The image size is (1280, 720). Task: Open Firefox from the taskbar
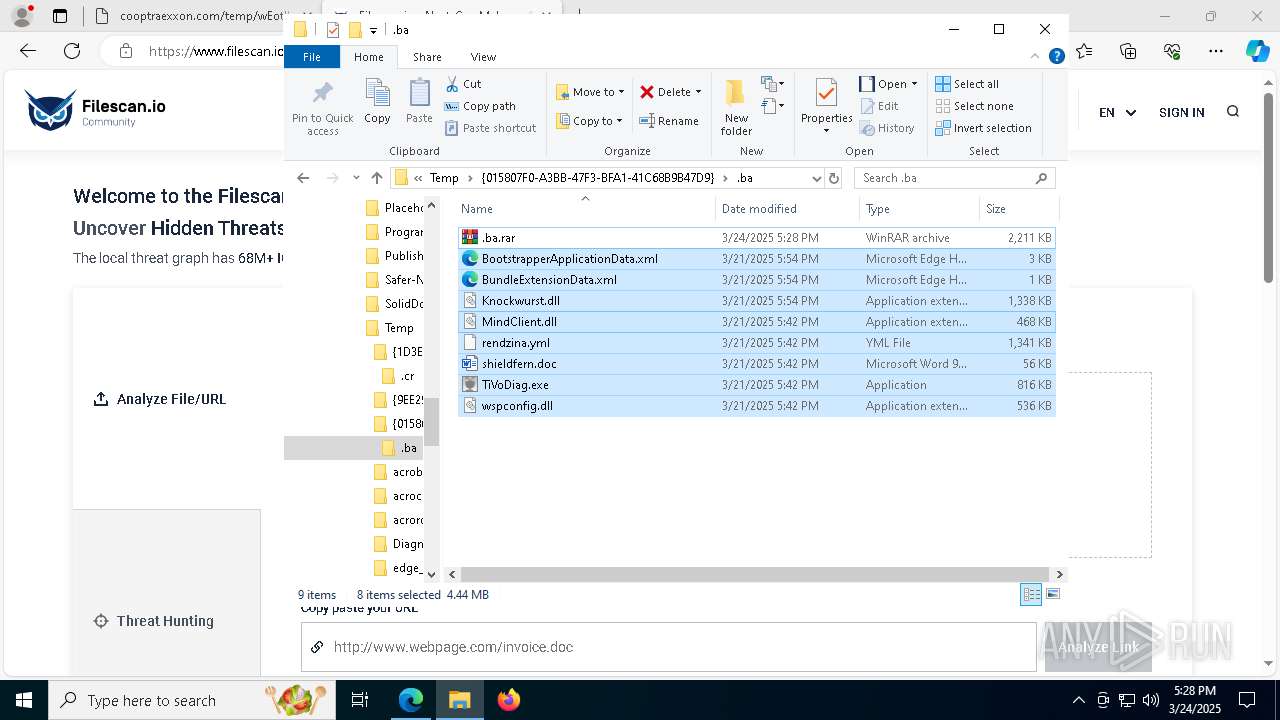pyautogui.click(x=509, y=700)
